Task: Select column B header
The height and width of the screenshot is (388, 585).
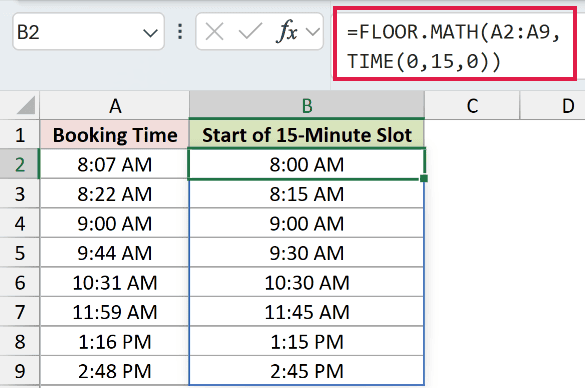Action: pyautogui.click(x=307, y=106)
